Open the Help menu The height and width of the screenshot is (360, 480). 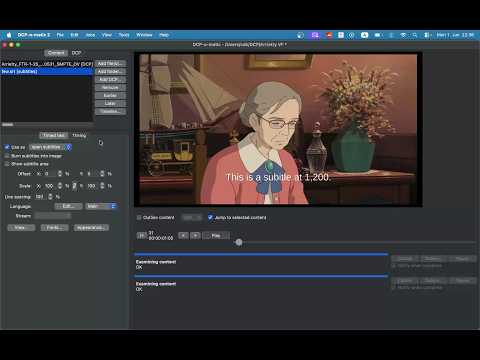tap(164, 35)
